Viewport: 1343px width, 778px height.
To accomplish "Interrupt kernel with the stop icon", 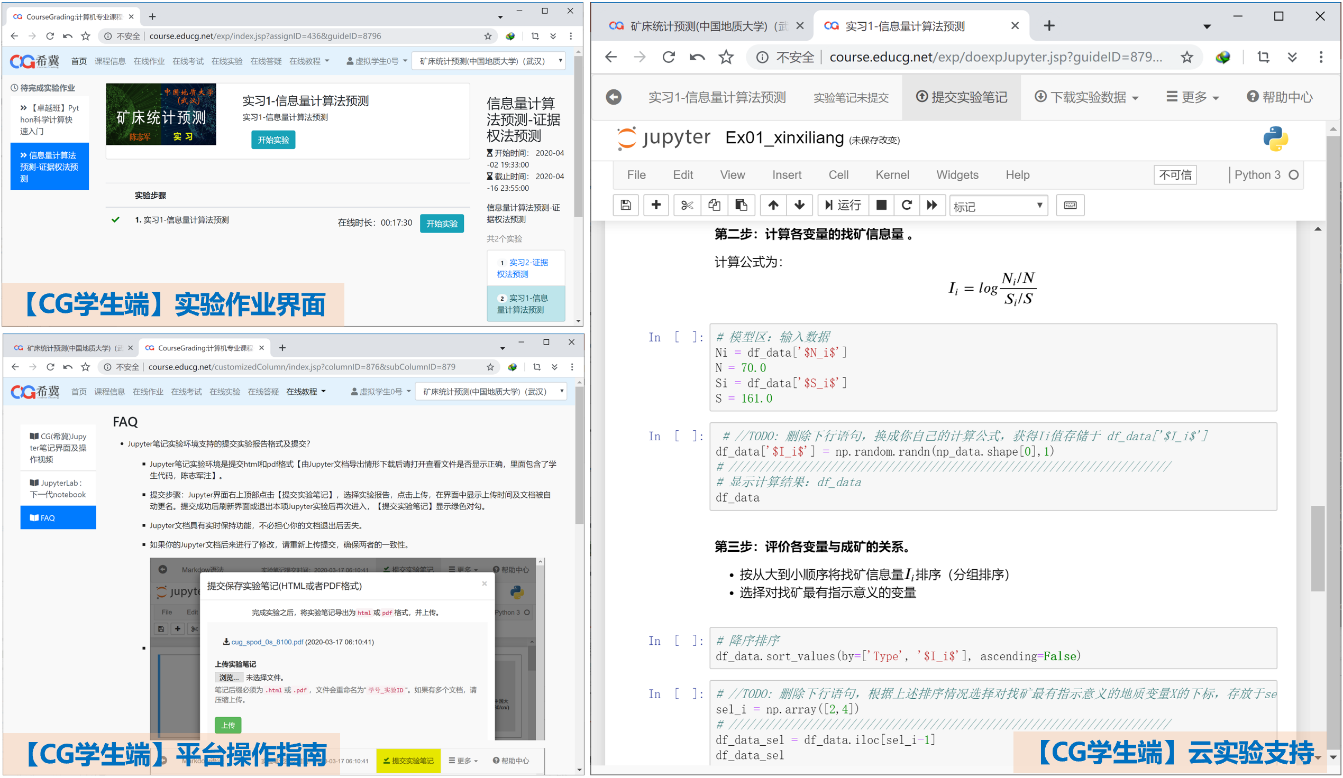I will coord(881,205).
